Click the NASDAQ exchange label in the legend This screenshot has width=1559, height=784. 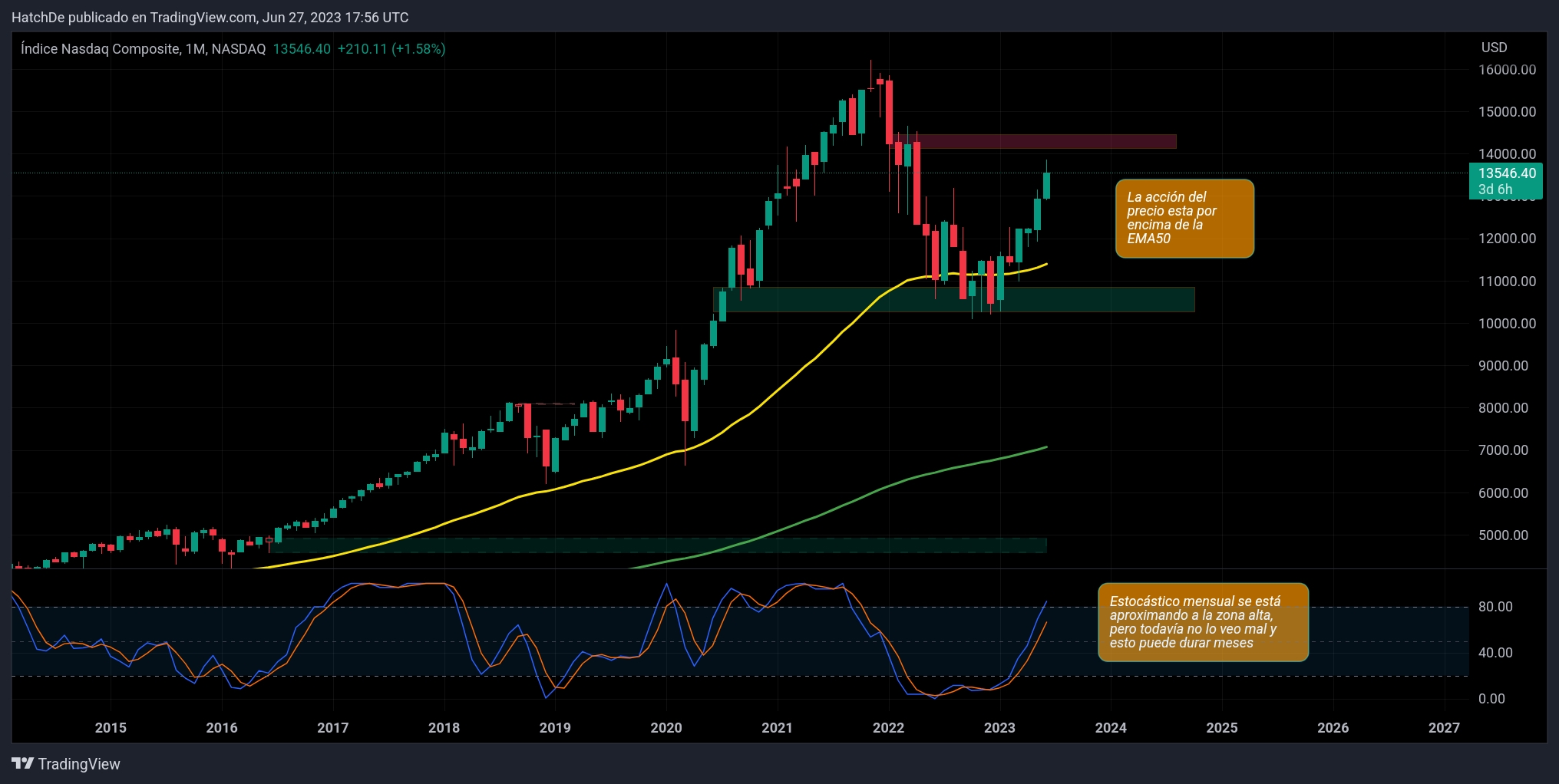point(239,48)
